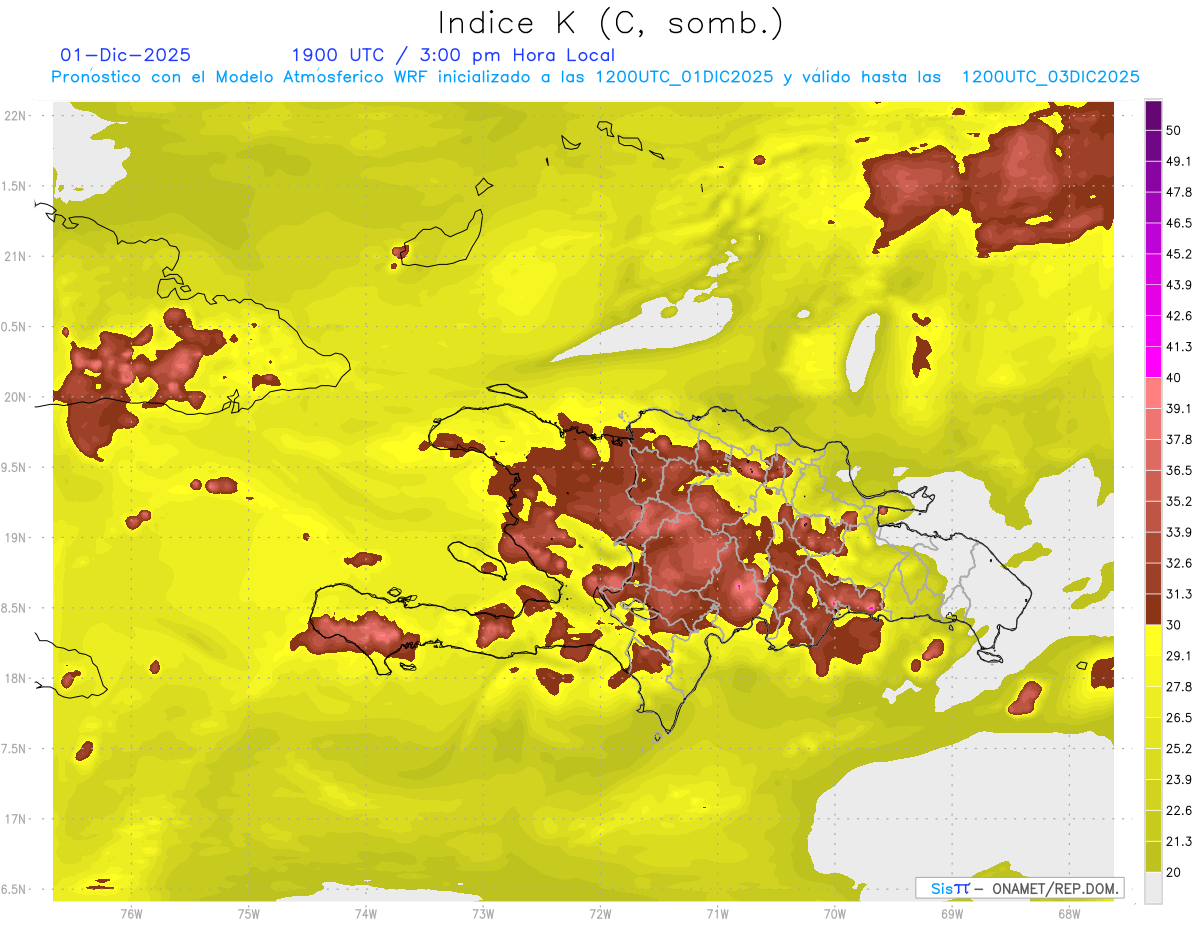Click the legend value '47.8'
1200x927 pixels.
click(1180, 192)
